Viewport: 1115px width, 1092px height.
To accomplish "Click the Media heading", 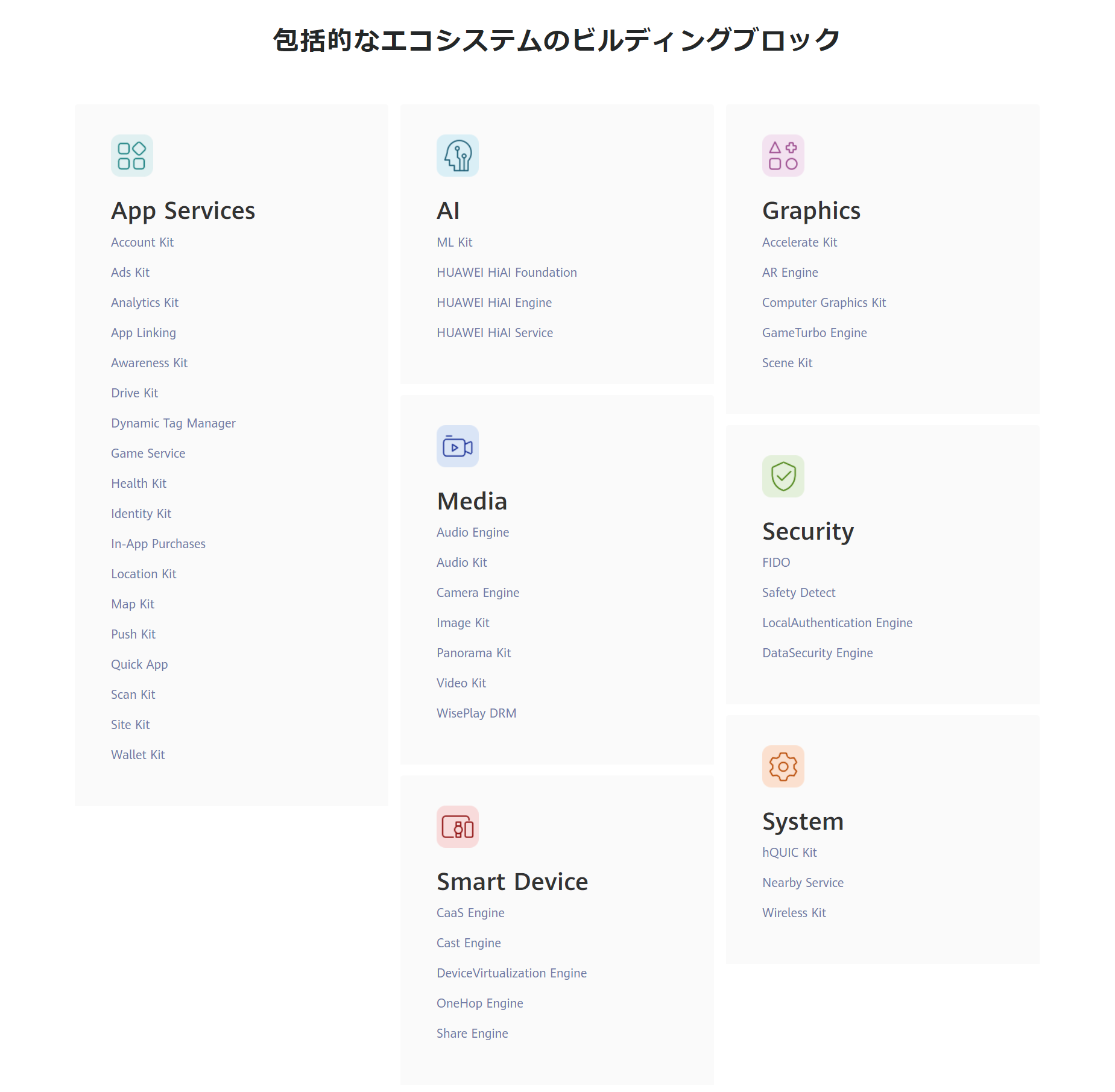I will (472, 501).
